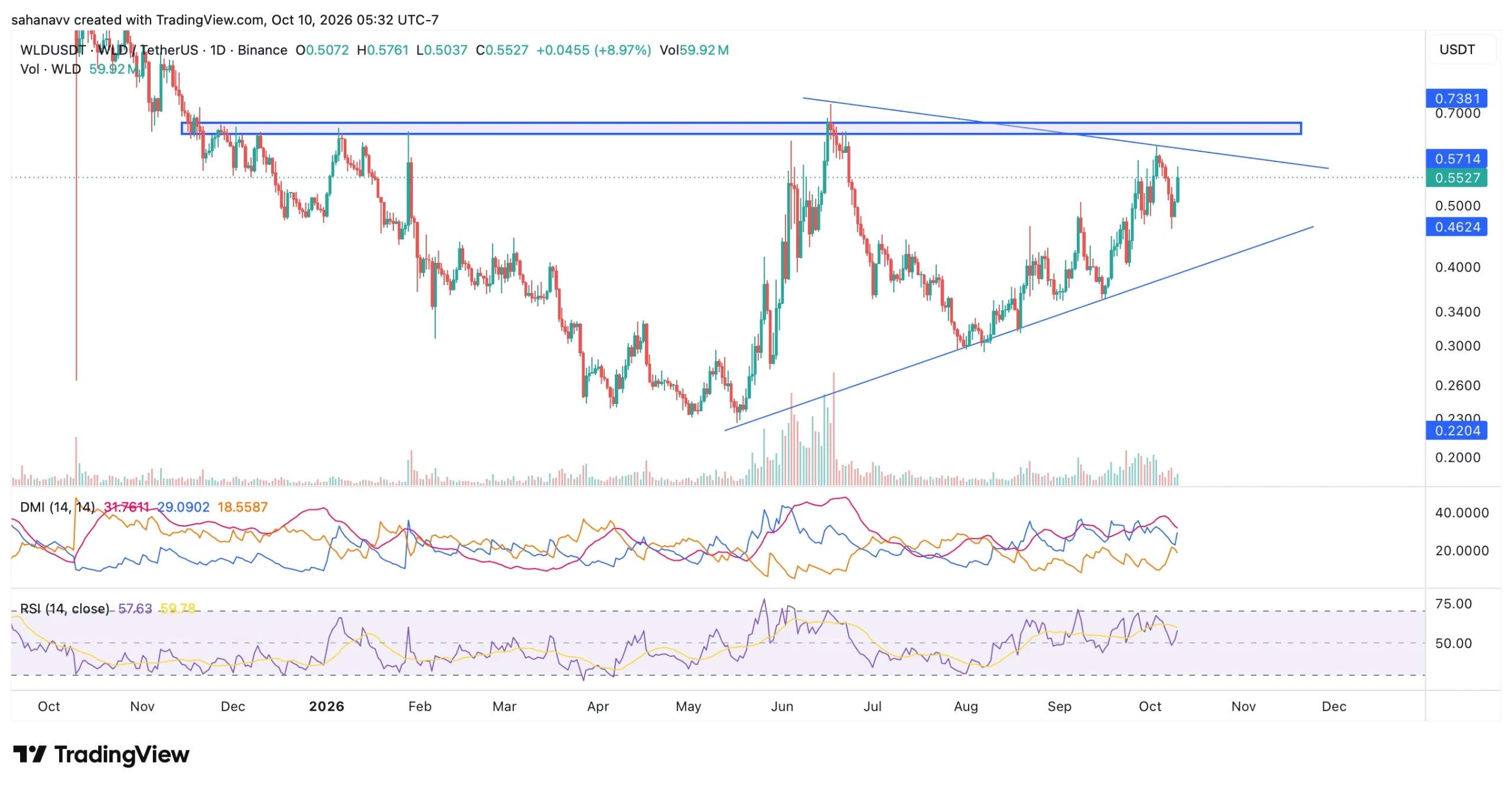
Task: Click the RSI value 57.63
Action: coord(135,608)
